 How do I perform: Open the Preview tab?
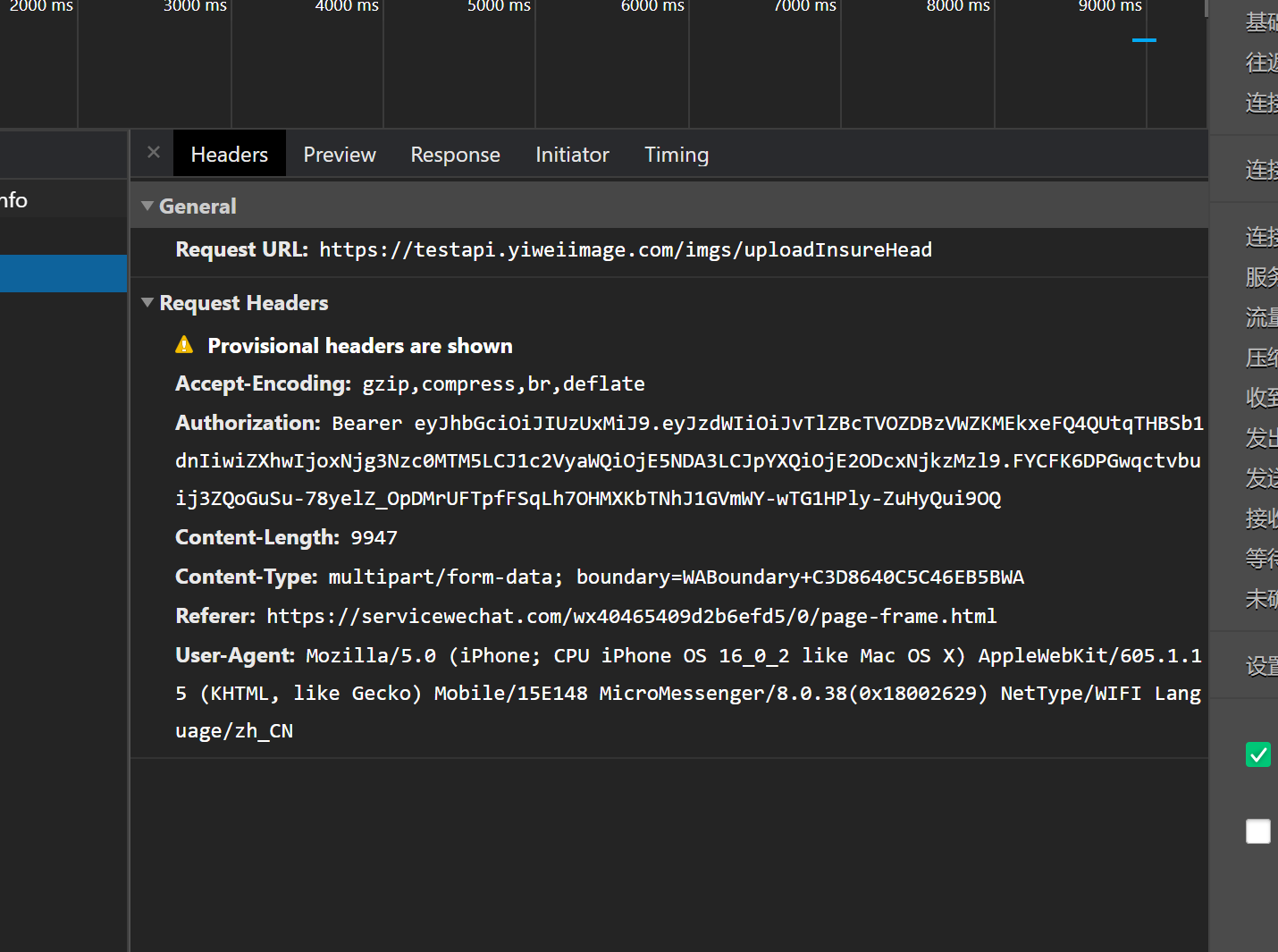point(340,155)
